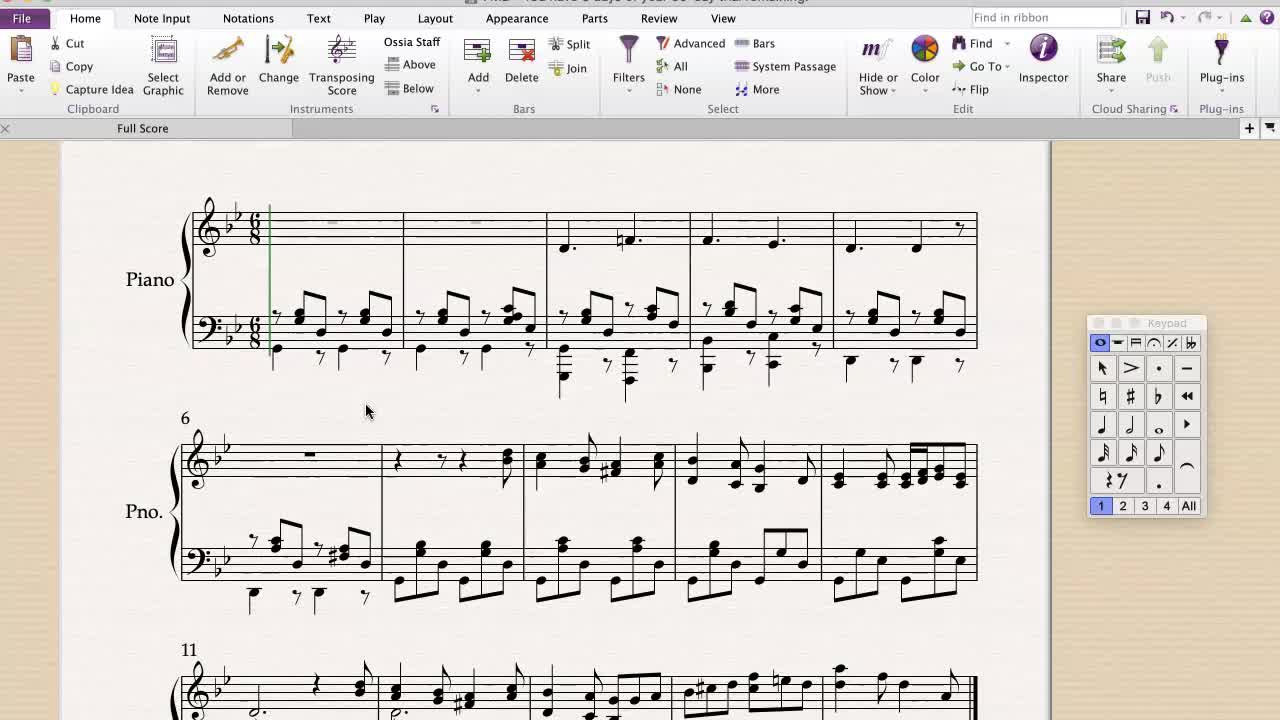Click the Split bars button
1280x720 pixels.
[570, 44]
